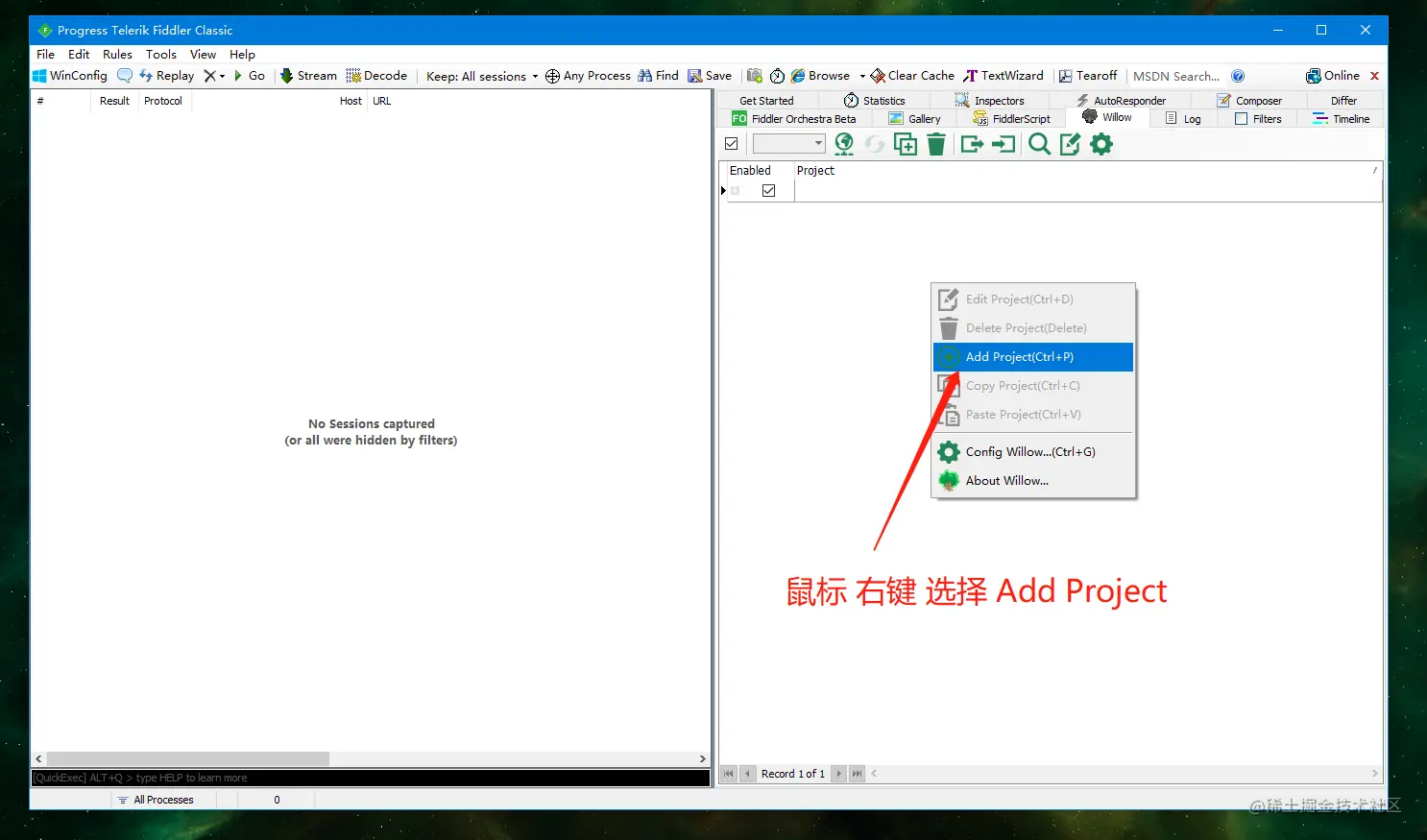Switch to the Filters tab
Viewport: 1427px width, 840px height.
coord(1257,119)
